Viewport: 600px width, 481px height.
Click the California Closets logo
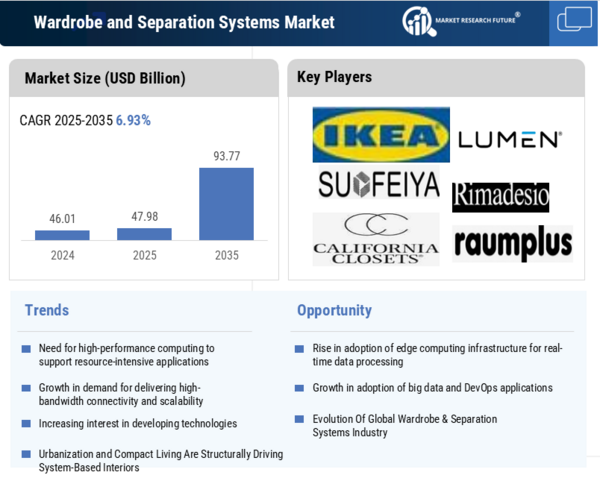pos(375,239)
